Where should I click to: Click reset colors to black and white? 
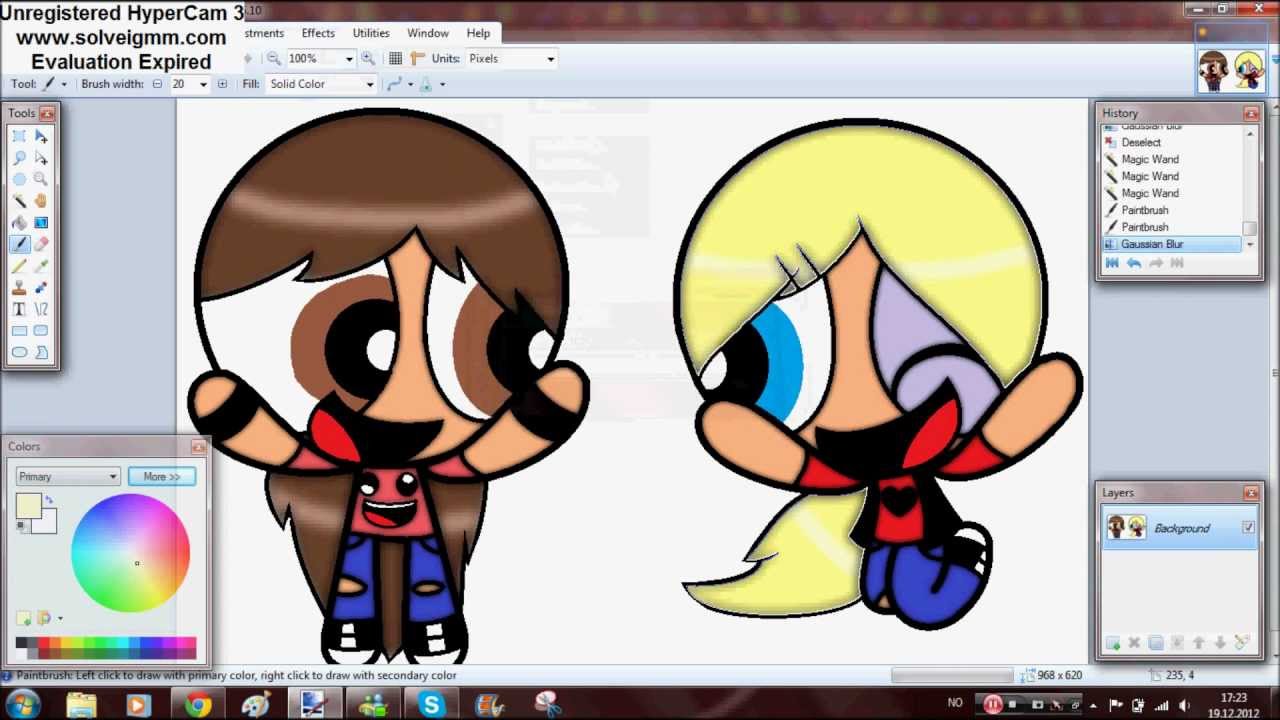[20, 525]
